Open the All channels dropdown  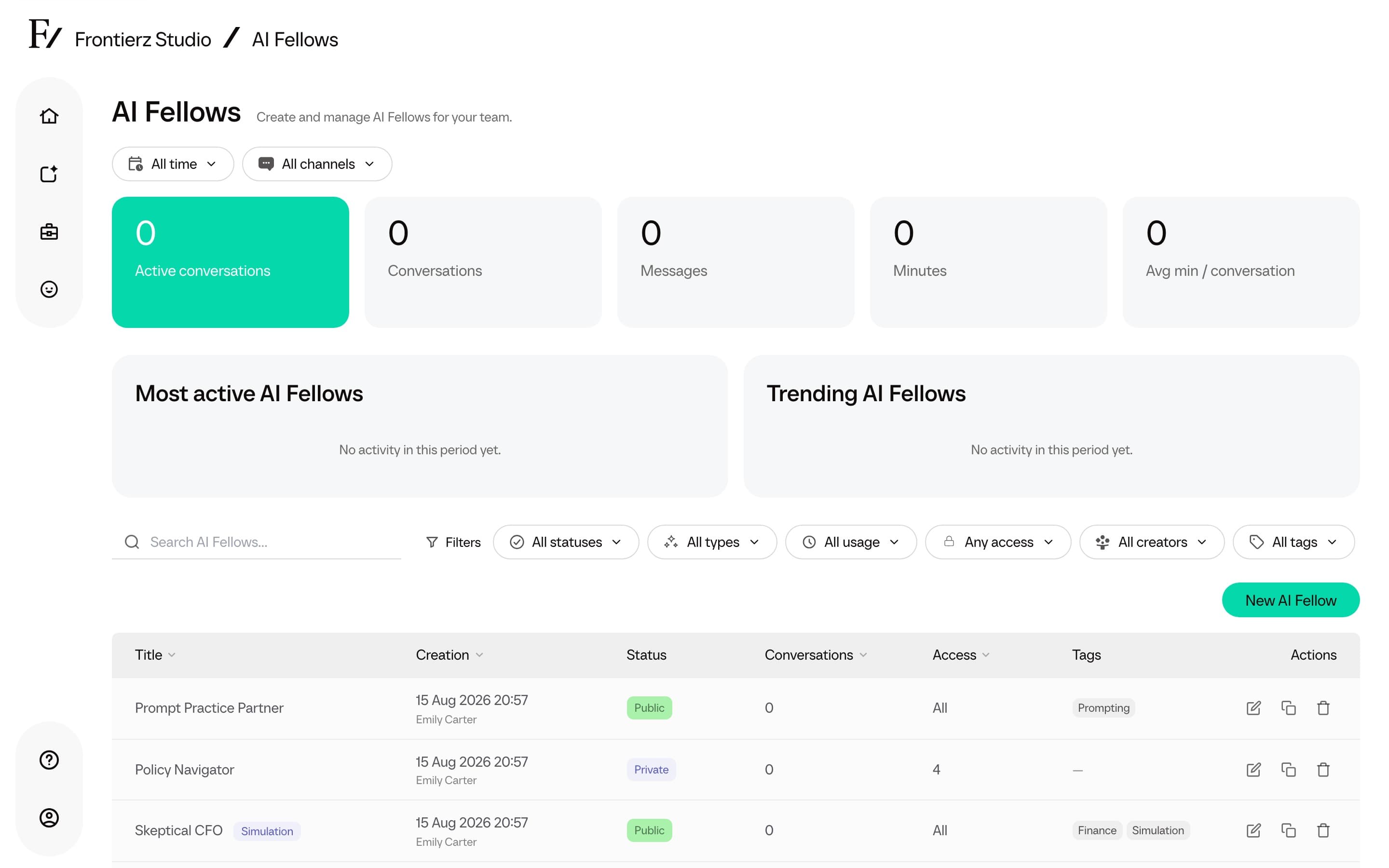point(317,164)
